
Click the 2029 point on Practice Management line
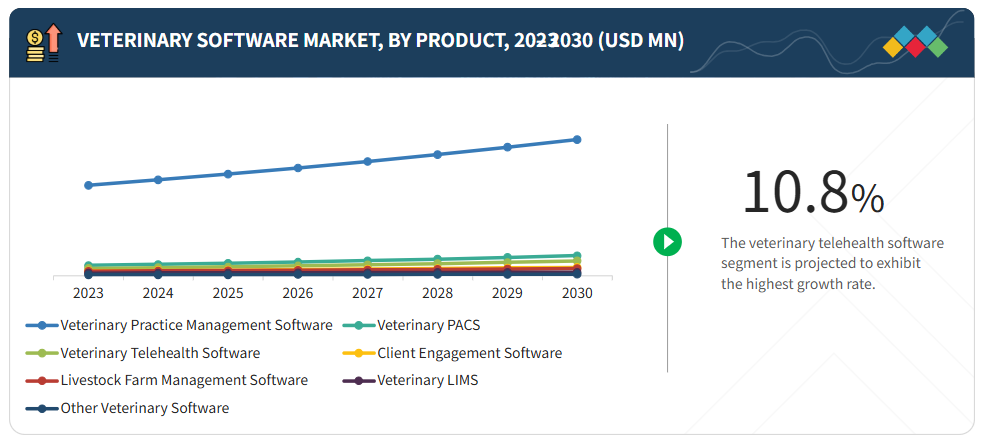[x=507, y=147]
